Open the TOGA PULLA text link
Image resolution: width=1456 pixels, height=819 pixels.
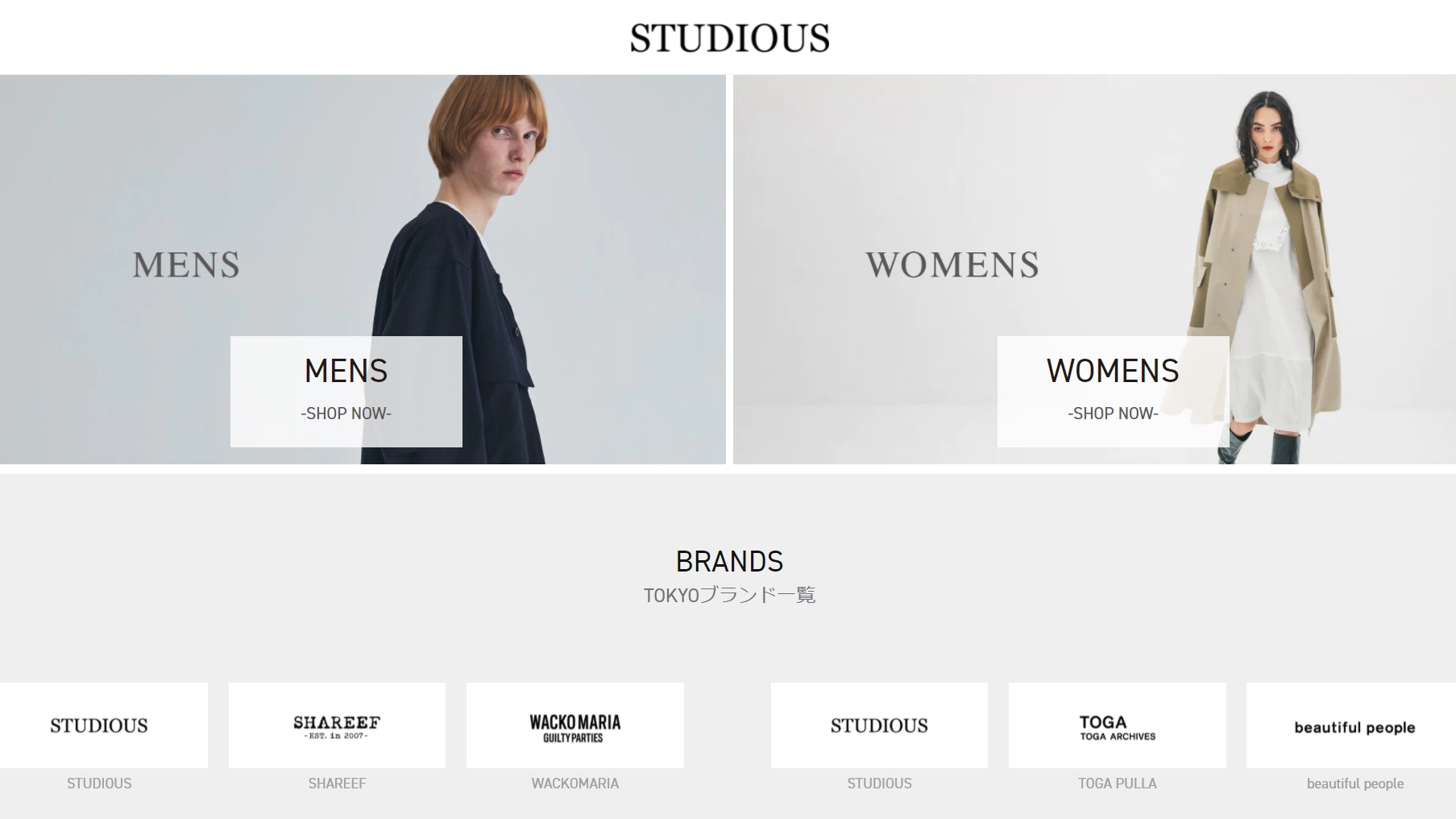(x=1118, y=784)
